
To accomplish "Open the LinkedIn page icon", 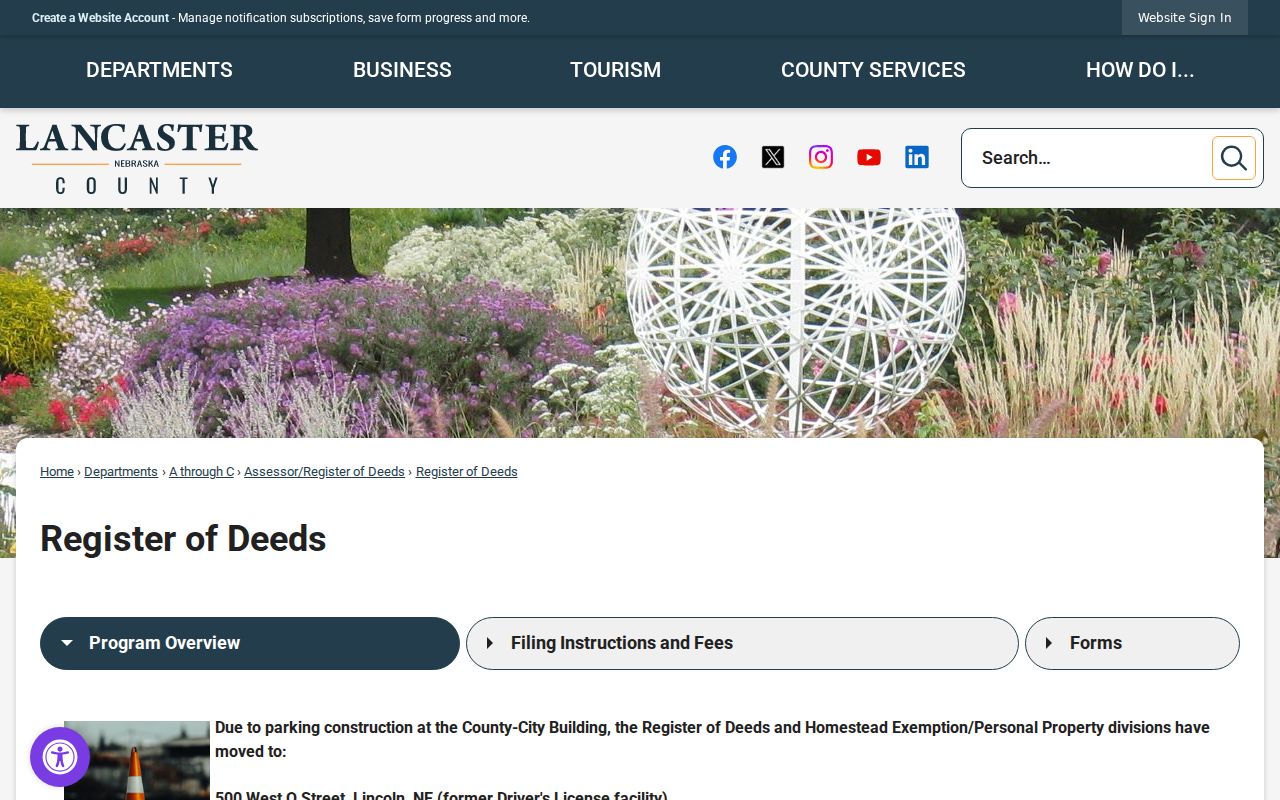I will [917, 157].
